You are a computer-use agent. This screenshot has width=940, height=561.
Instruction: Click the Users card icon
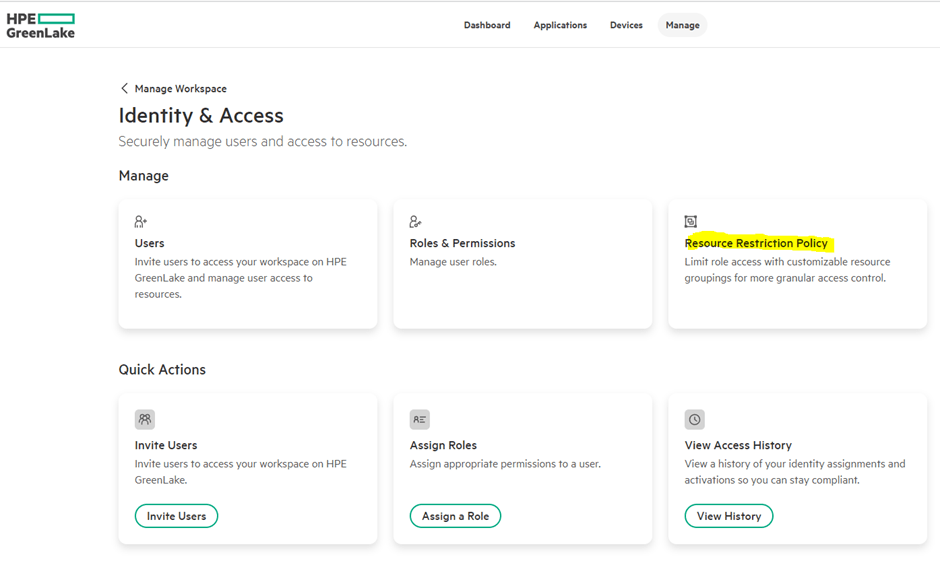point(141,221)
